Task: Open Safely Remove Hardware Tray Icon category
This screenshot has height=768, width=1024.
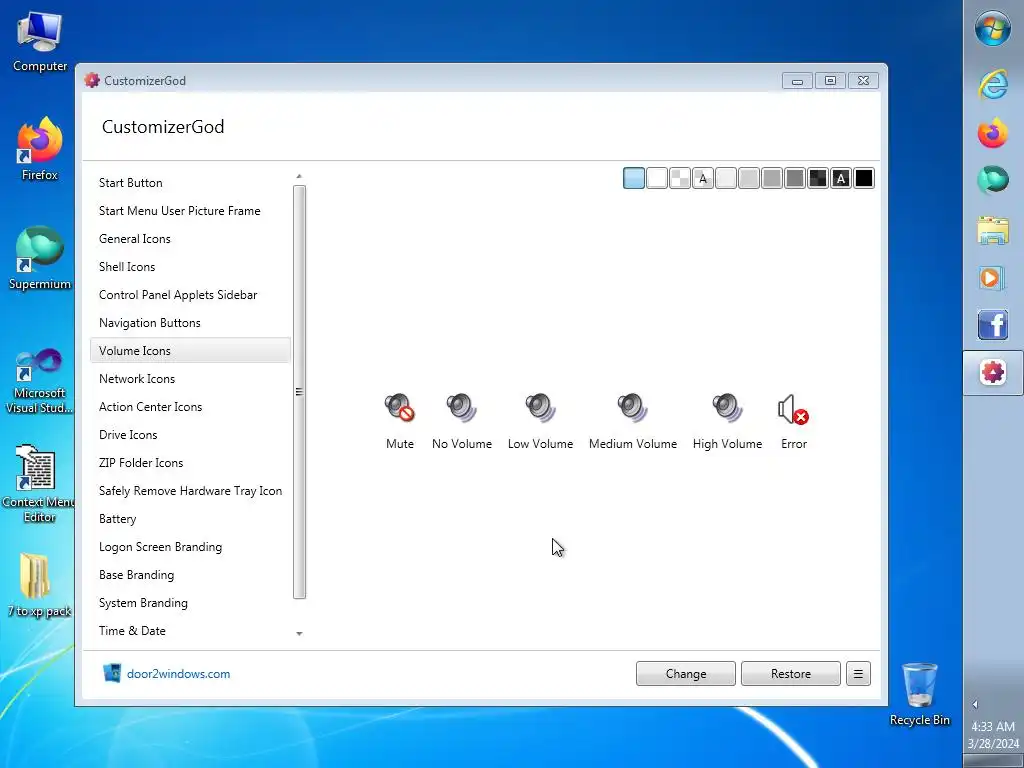Action: (190, 491)
